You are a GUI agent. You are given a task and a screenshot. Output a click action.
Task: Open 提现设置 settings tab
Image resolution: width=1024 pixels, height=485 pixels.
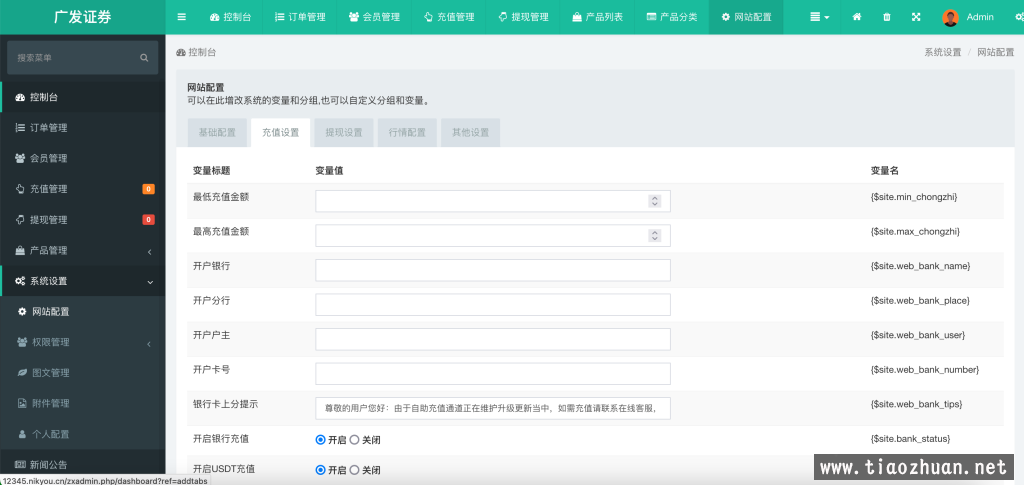[344, 133]
